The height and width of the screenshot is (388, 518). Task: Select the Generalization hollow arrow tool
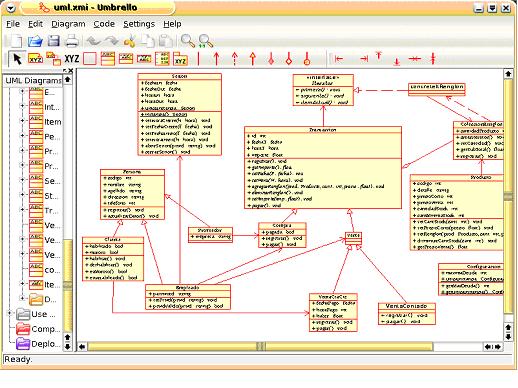[253, 59]
